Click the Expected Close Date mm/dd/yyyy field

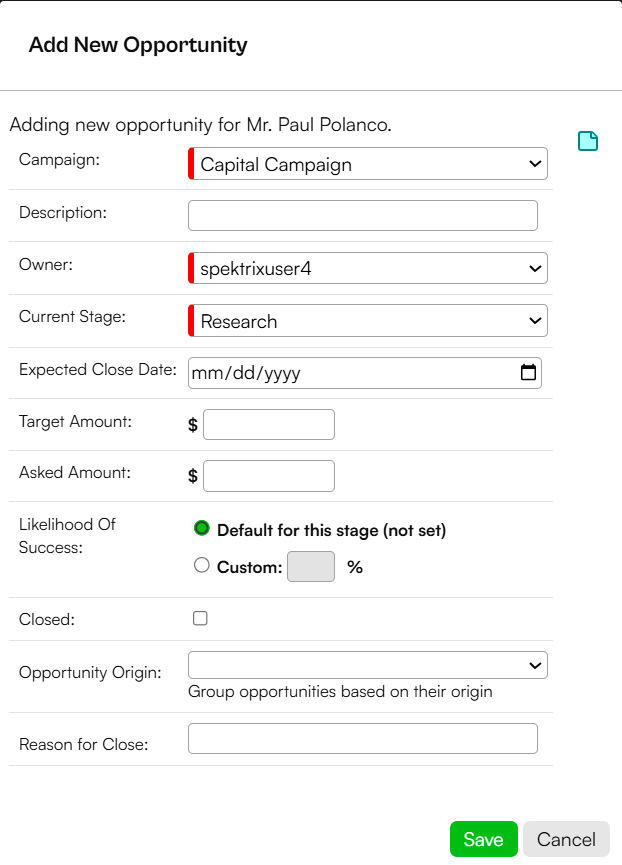pos(364,373)
